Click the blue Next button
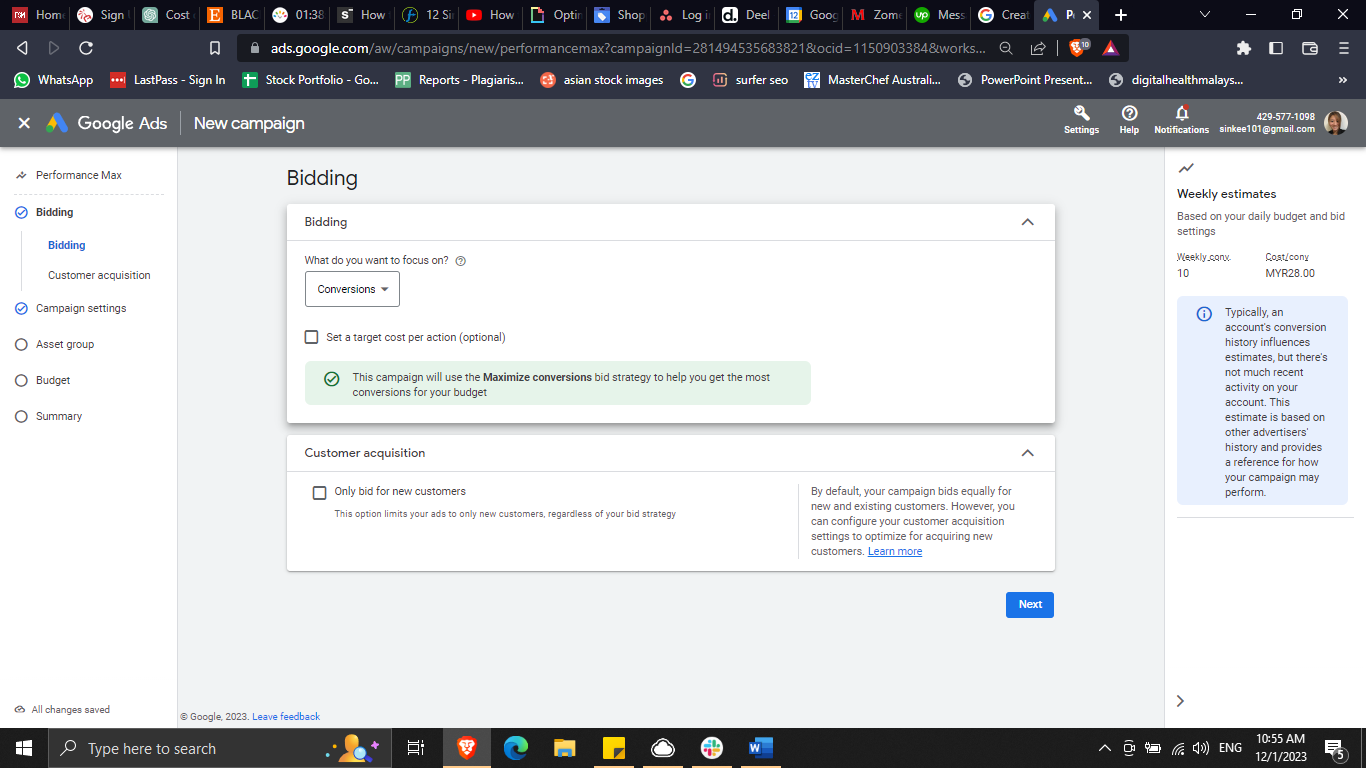 (1029, 604)
